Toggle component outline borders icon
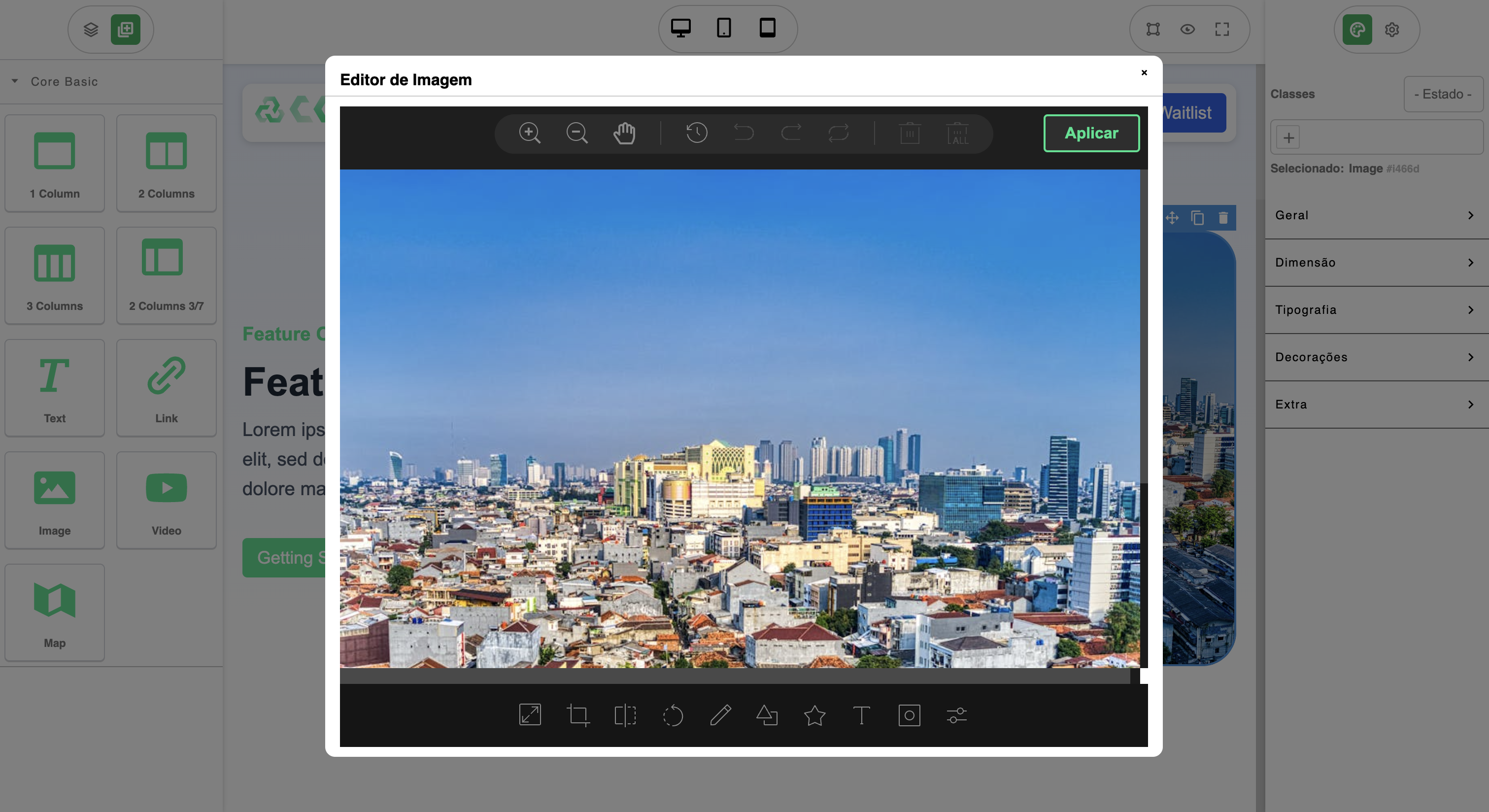Viewport: 1489px width, 812px height. point(1153,30)
